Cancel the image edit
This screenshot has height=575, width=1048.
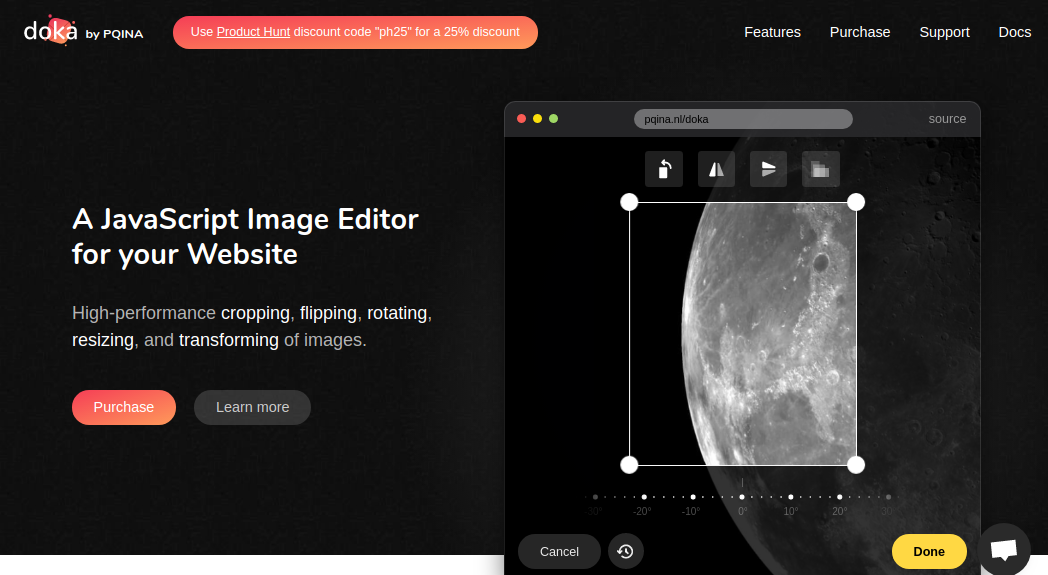click(559, 551)
